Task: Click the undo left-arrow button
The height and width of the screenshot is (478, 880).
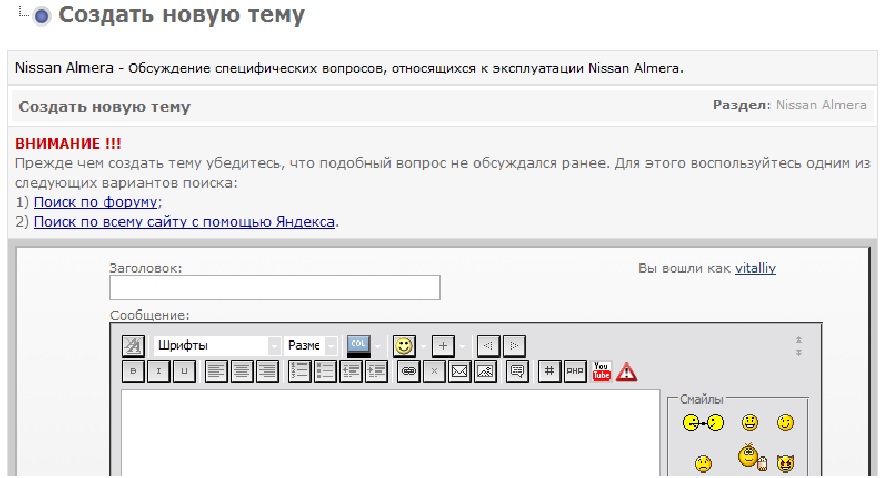Action: coord(488,346)
